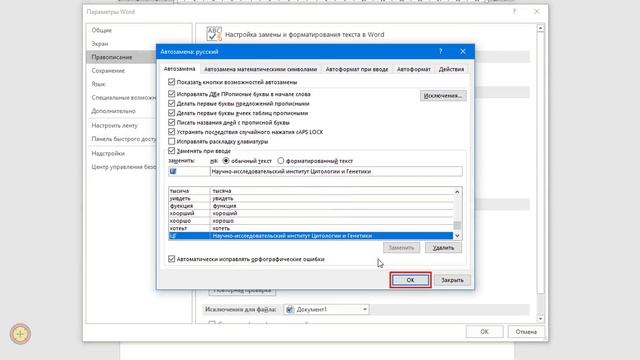Image resolution: width=640 pixels, height=360 pixels.
Task: Toggle Показать кнопки возможностей автозамены checkbox
Action: coord(171,82)
